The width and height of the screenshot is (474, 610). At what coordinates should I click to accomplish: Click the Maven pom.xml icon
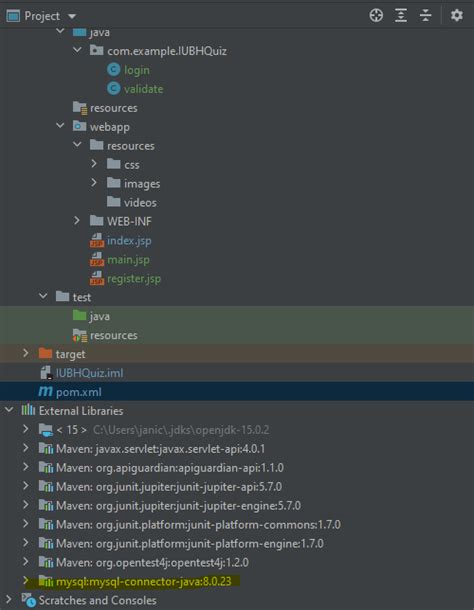pyautogui.click(x=45, y=391)
